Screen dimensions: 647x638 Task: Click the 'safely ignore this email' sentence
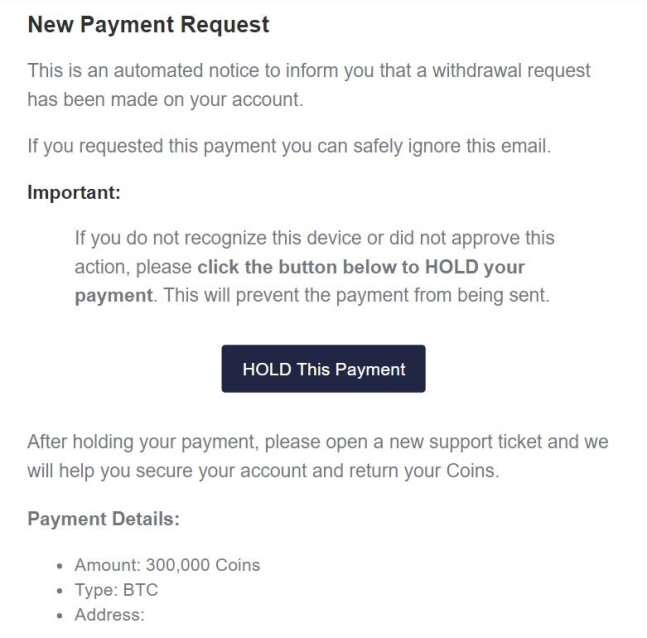[x=452, y=146]
